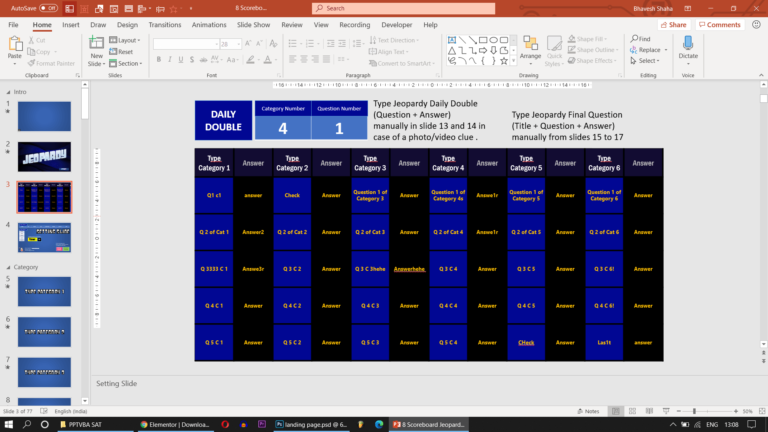
Task: Open the Animations tab
Action: pyautogui.click(x=209, y=24)
